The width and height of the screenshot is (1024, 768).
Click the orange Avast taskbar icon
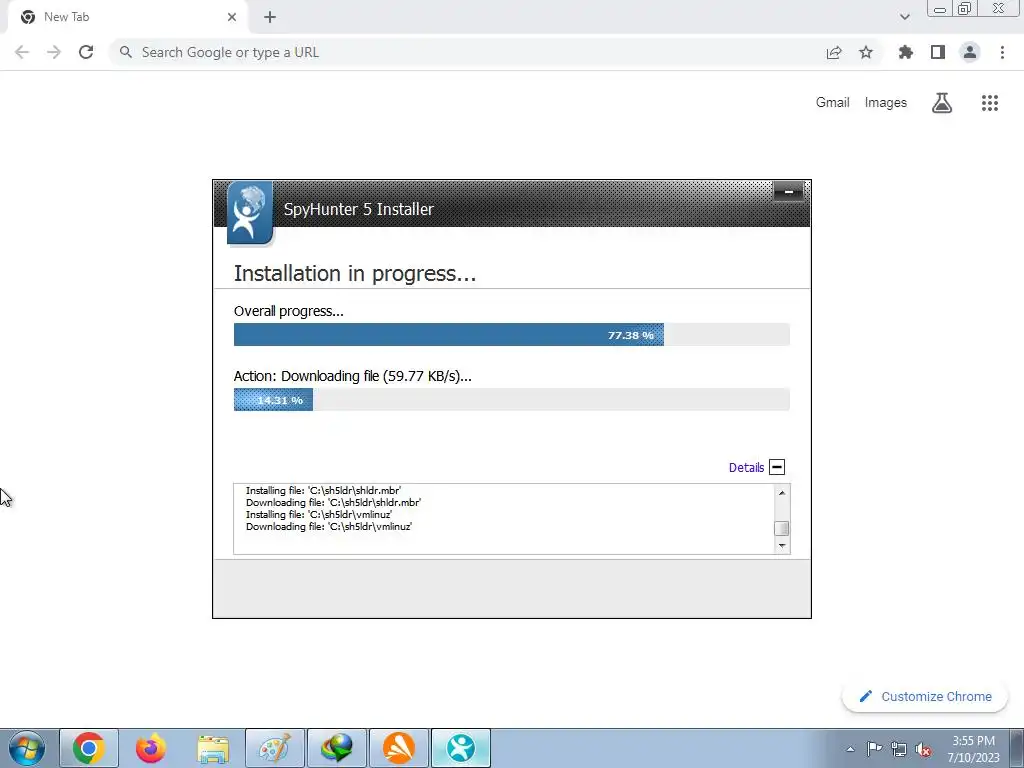click(x=399, y=748)
